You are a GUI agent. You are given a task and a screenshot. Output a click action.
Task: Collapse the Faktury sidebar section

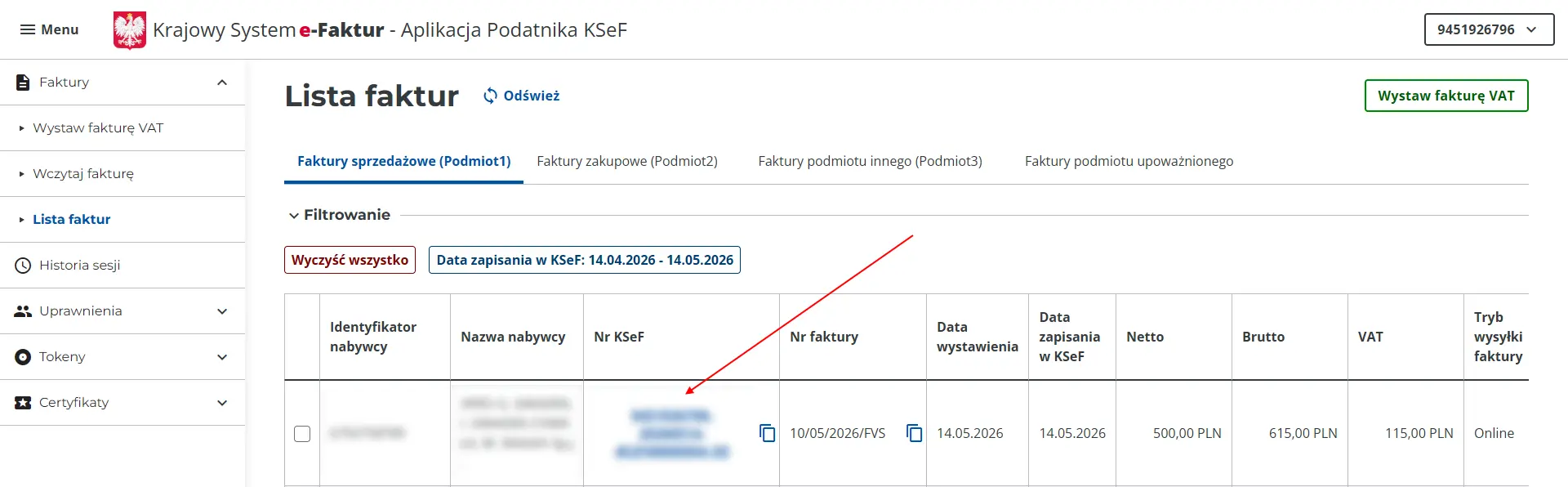tap(222, 83)
